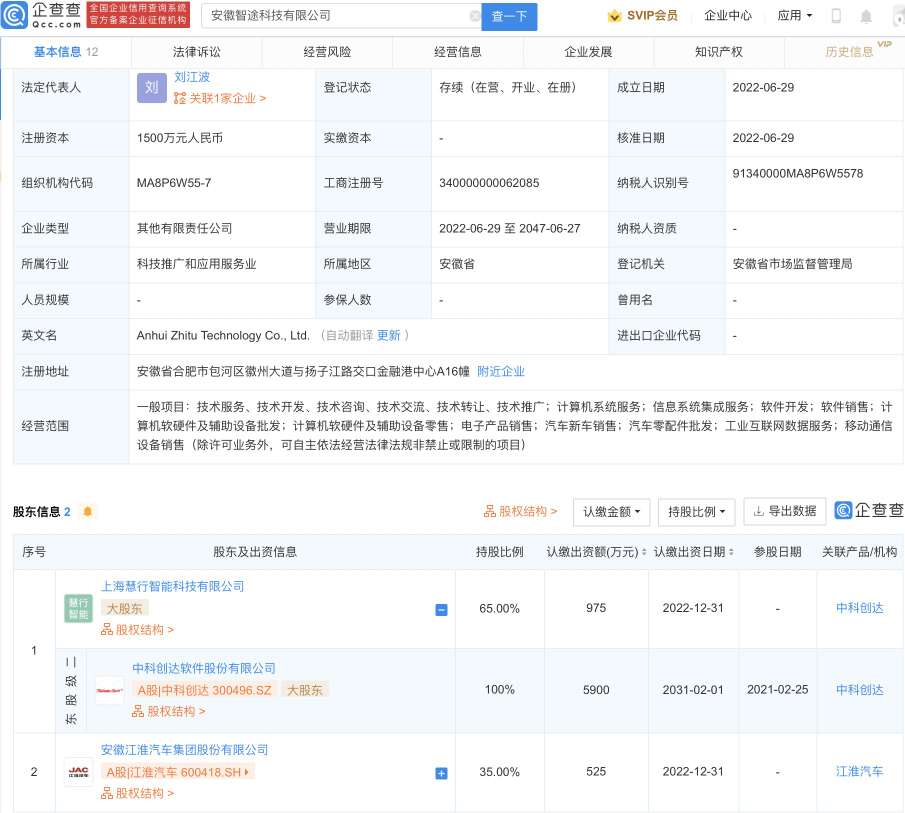Screen dimensions: 905x813
Task: Switch to the 基本信息 tab
Action: coord(66,52)
